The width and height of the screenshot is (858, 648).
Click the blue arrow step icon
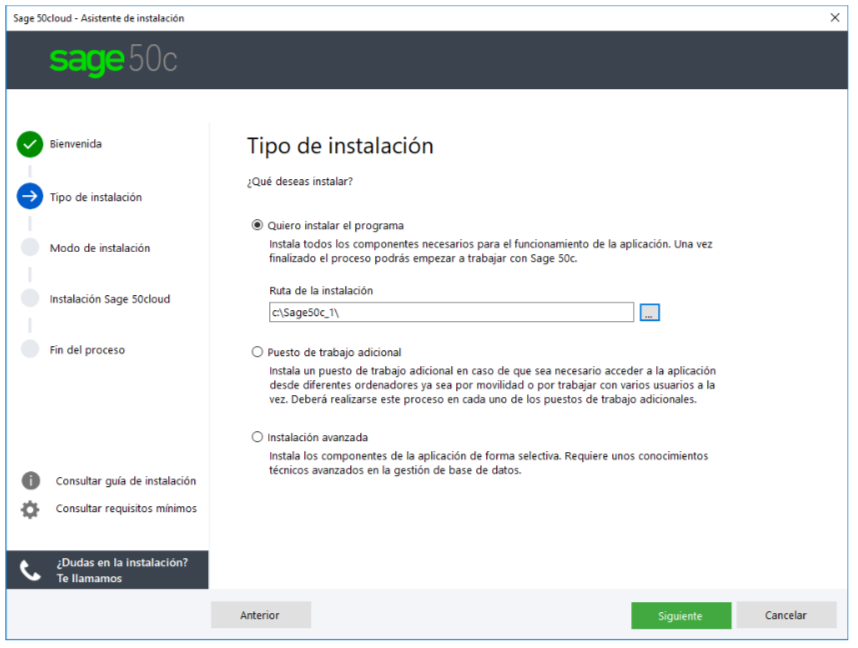tap(30, 196)
